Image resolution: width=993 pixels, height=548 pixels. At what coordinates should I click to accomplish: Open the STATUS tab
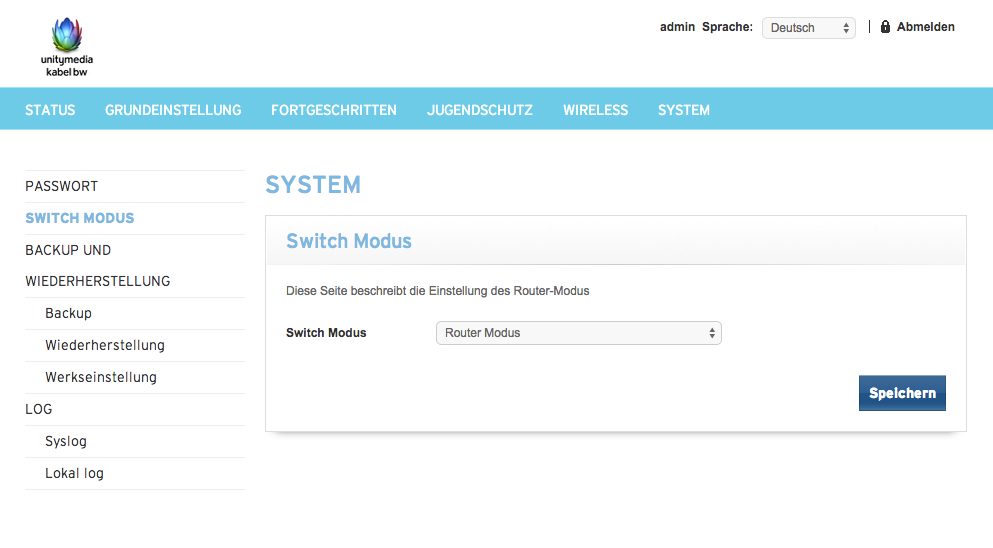pyautogui.click(x=50, y=110)
